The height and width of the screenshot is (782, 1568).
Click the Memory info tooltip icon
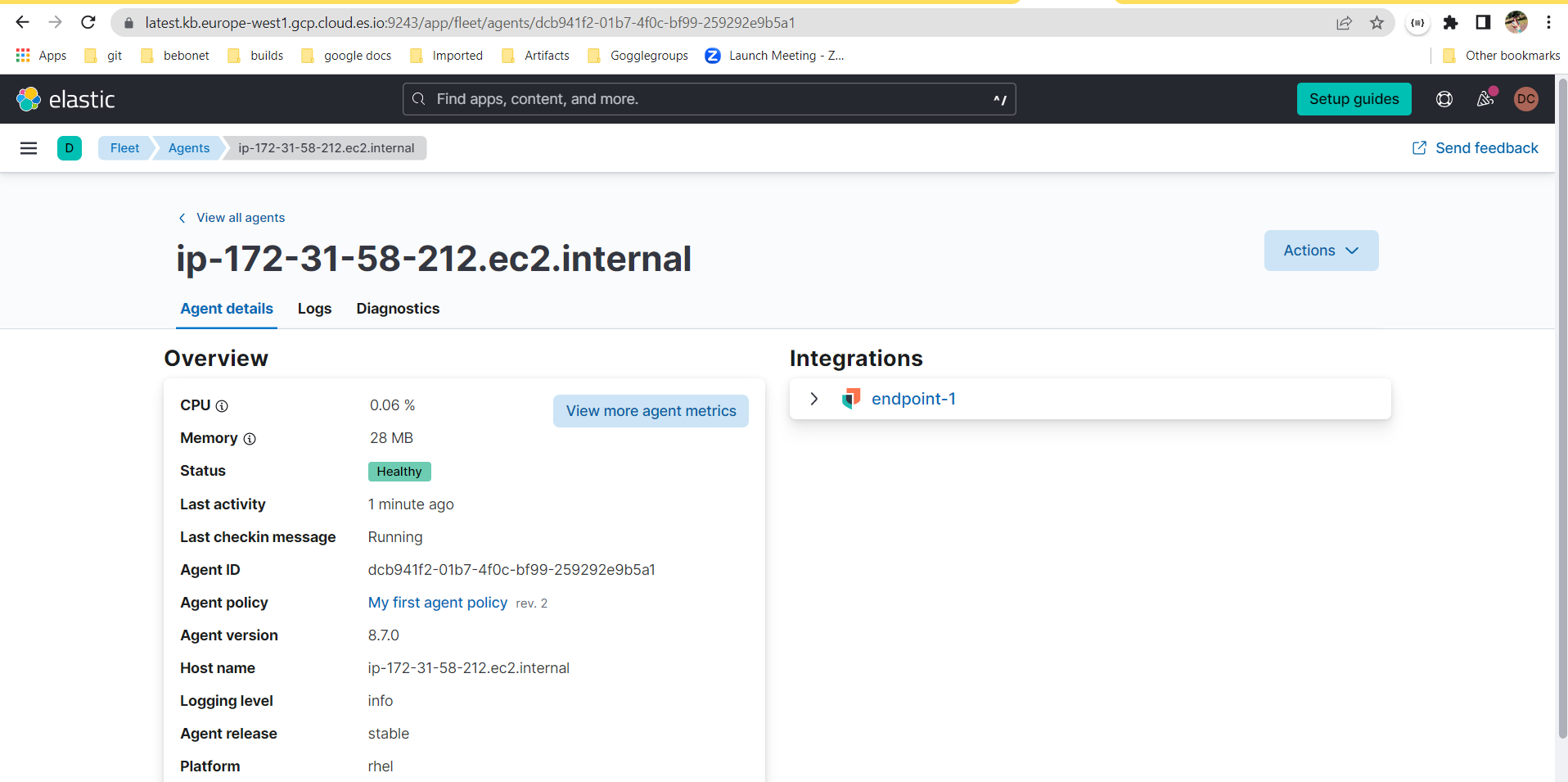tap(250, 439)
